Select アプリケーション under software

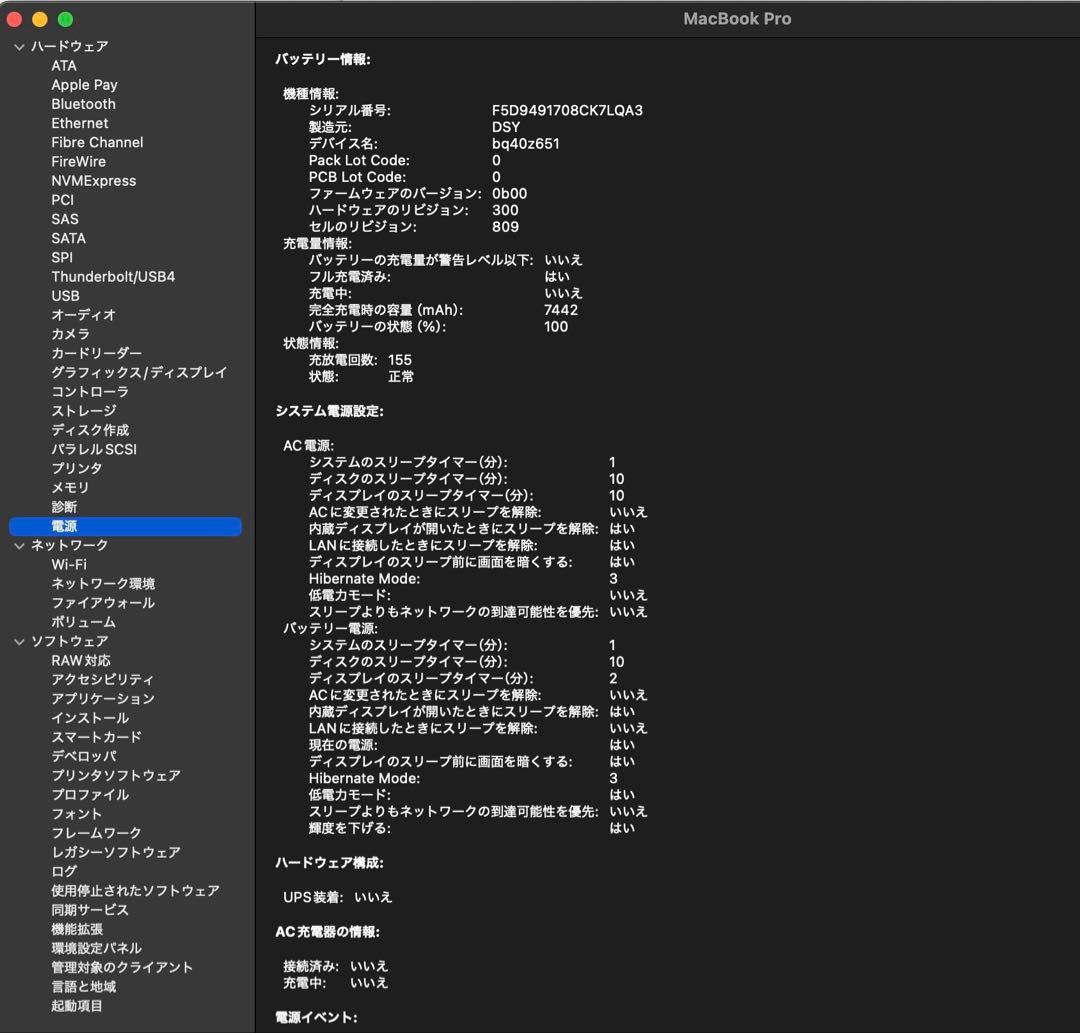103,699
